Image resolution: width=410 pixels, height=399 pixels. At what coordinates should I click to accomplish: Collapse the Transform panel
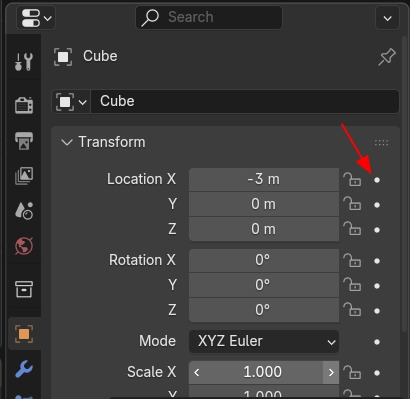pos(67,143)
